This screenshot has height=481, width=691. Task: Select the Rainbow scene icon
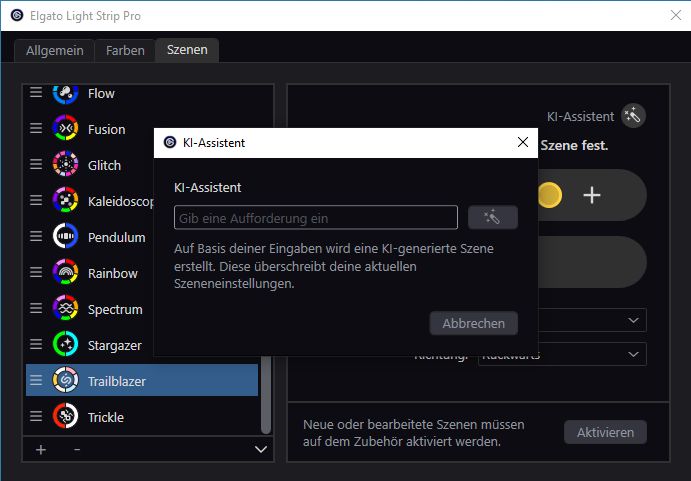(65, 273)
